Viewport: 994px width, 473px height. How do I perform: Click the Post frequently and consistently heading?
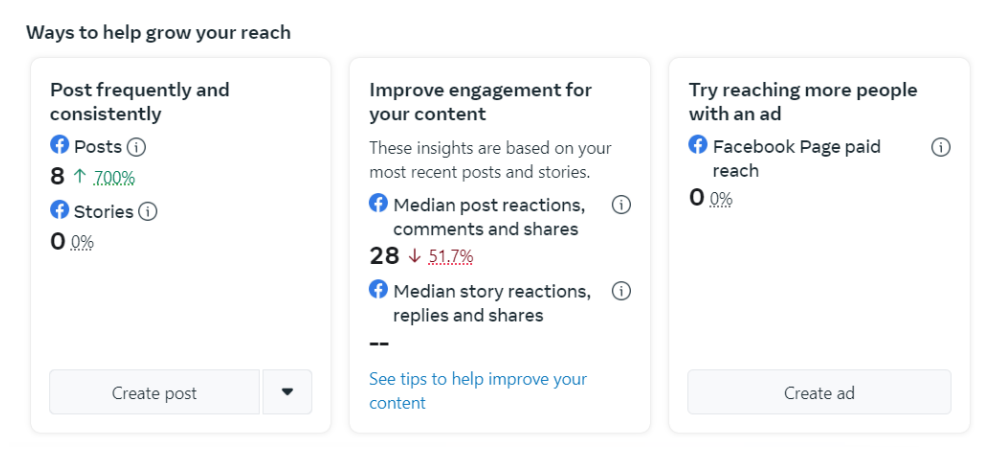click(x=139, y=102)
